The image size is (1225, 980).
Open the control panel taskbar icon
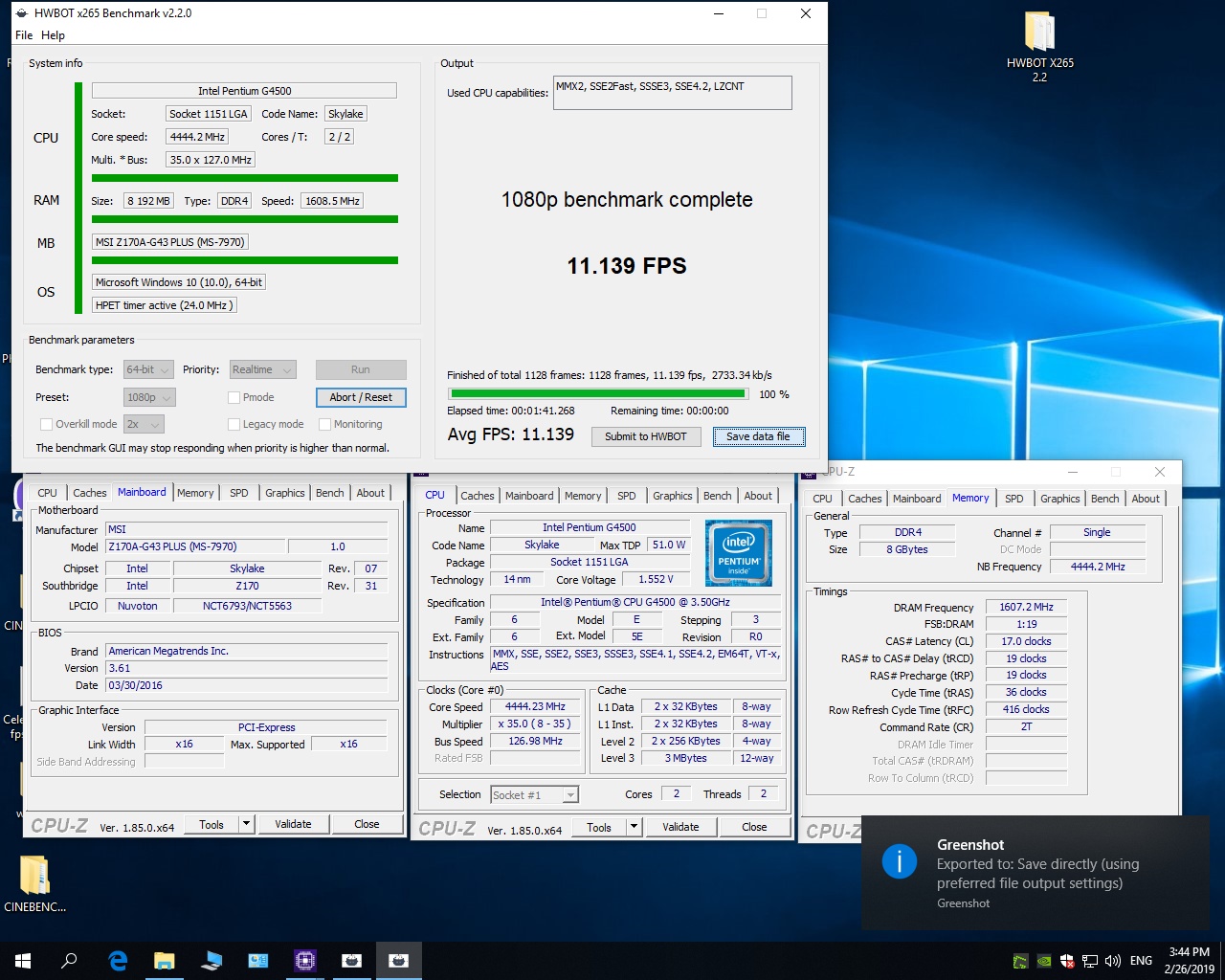click(x=258, y=960)
